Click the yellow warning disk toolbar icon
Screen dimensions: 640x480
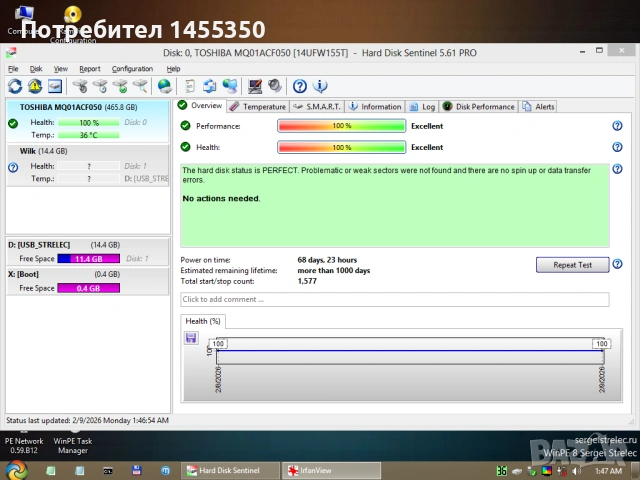click(x=34, y=86)
